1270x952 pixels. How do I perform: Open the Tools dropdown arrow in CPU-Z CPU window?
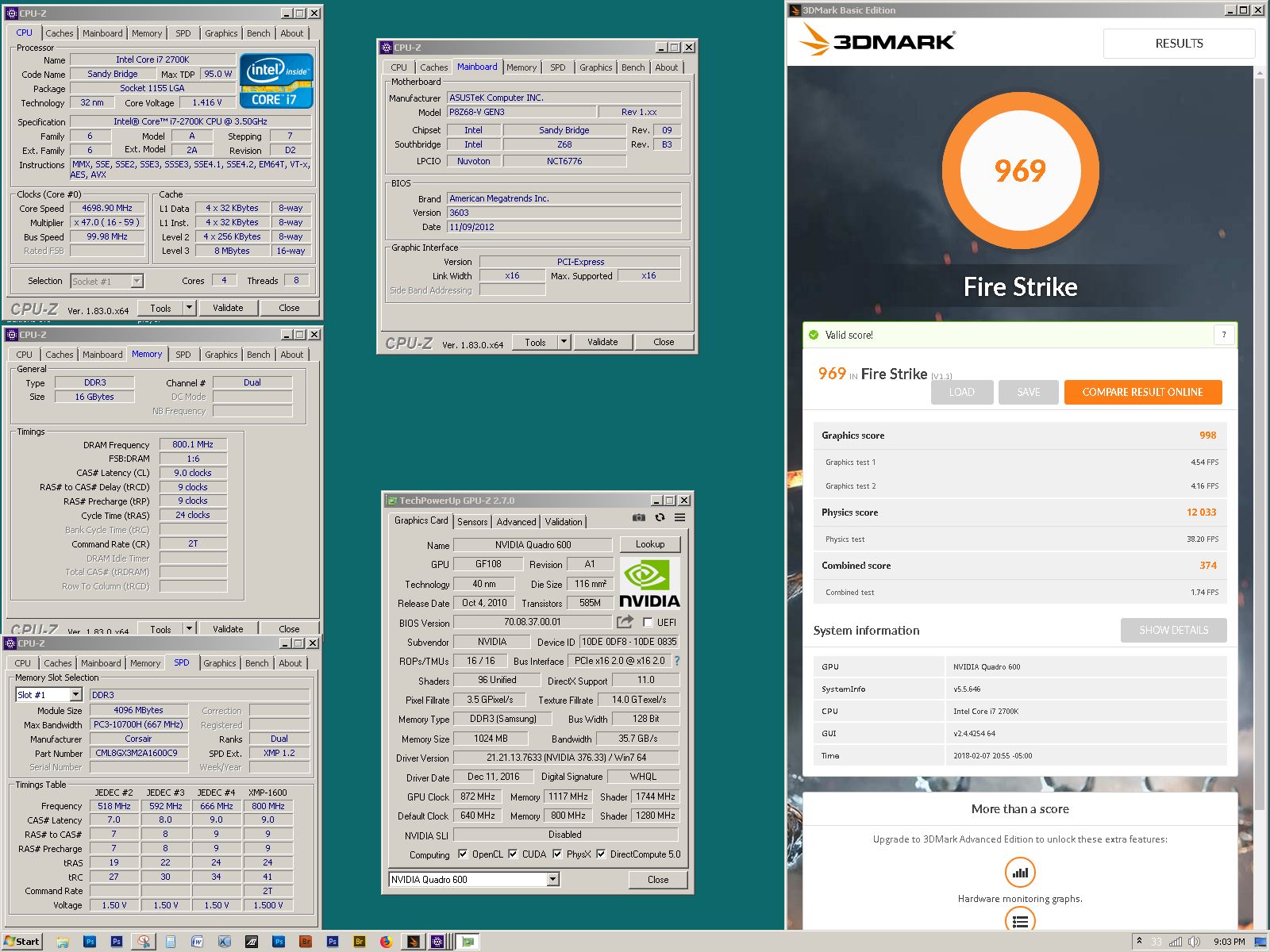pyautogui.click(x=189, y=308)
